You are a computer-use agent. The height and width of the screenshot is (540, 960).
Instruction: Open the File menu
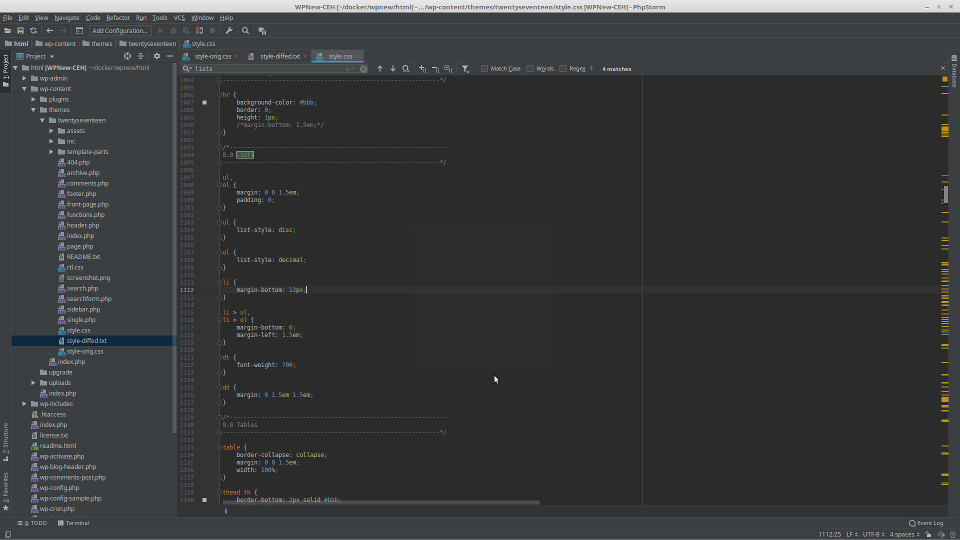[7, 18]
